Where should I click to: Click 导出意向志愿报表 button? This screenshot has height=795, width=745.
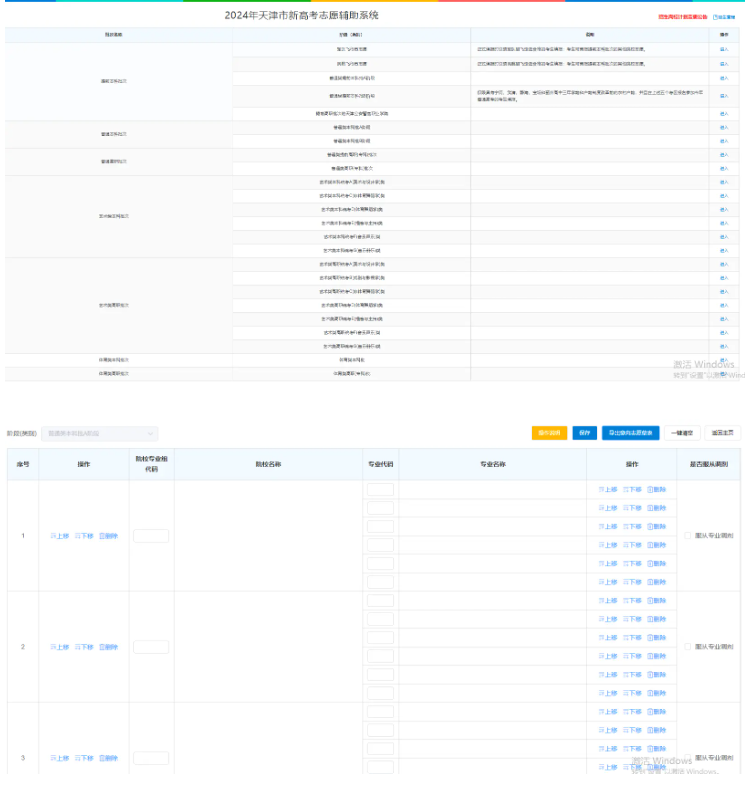630,433
